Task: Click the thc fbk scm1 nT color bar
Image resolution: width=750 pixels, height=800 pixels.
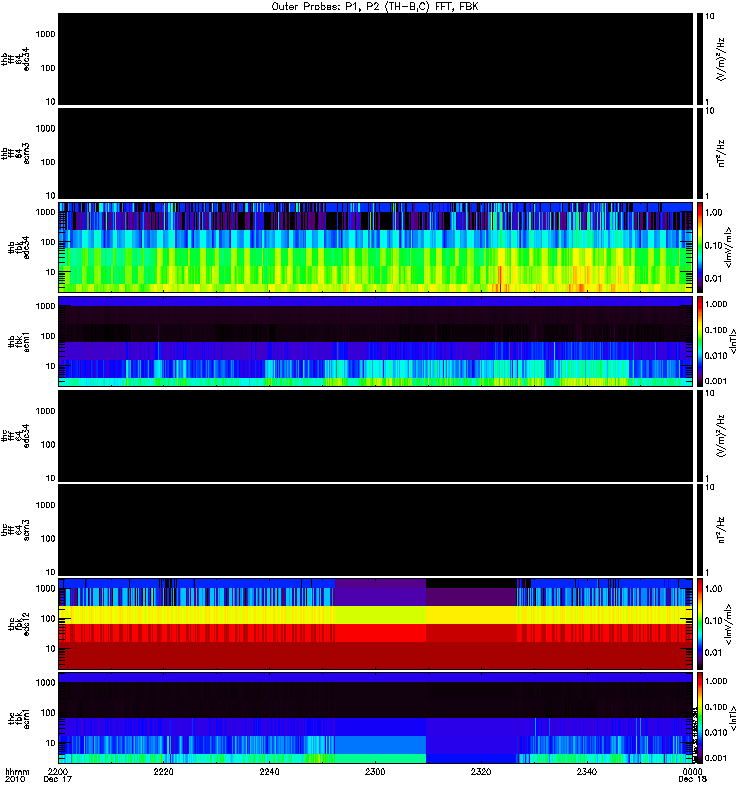Action: click(x=700, y=717)
